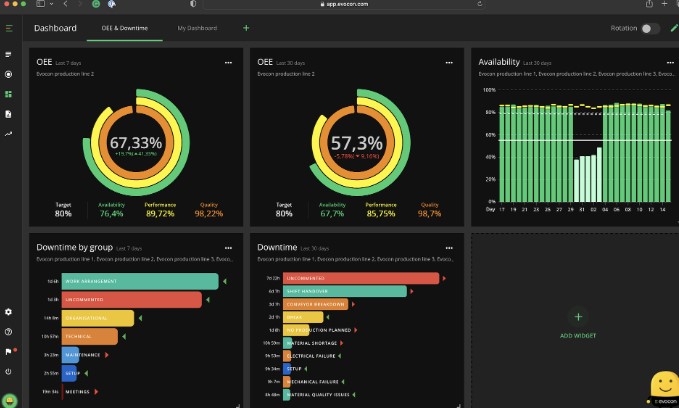The image size is (679, 408).
Task: Open the help question mark icon
Action: pos(9,331)
